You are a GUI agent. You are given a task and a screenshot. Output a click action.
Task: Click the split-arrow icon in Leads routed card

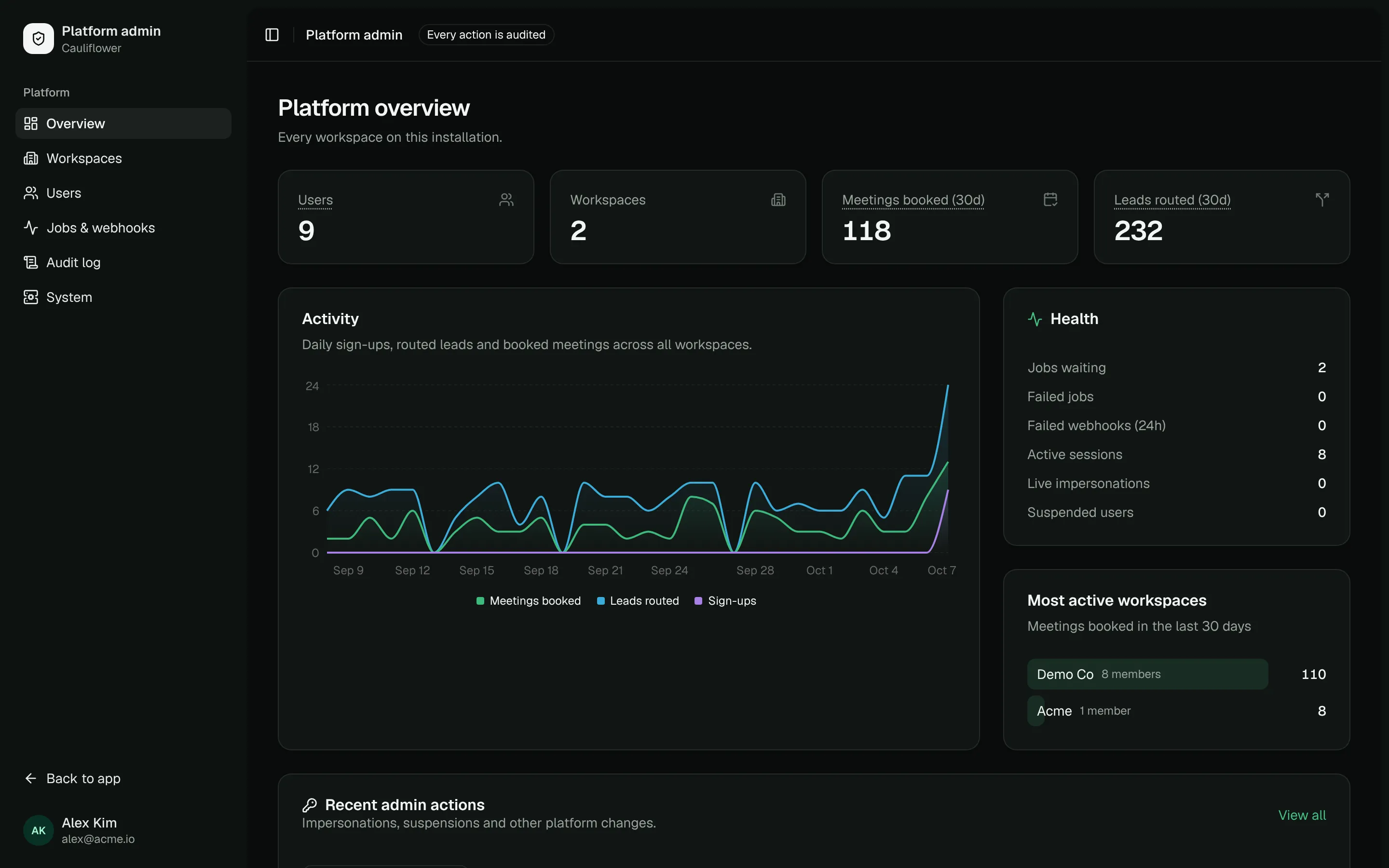[x=1322, y=200]
